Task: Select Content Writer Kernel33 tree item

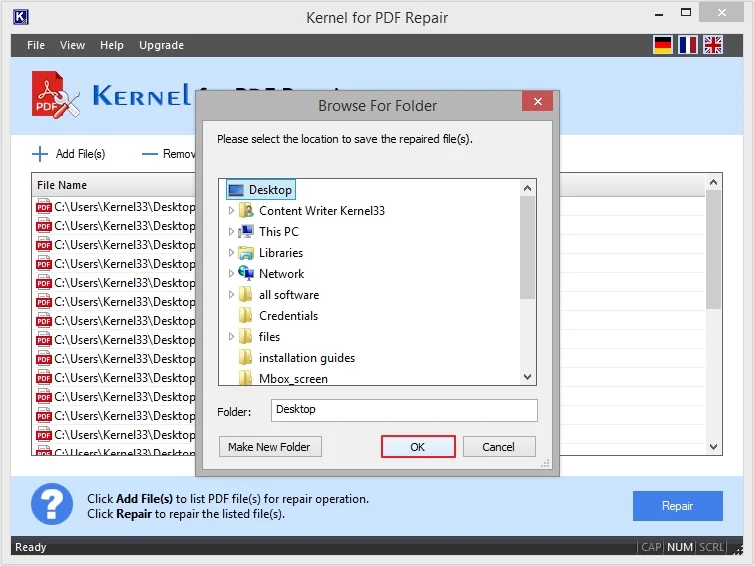Action: click(x=322, y=211)
